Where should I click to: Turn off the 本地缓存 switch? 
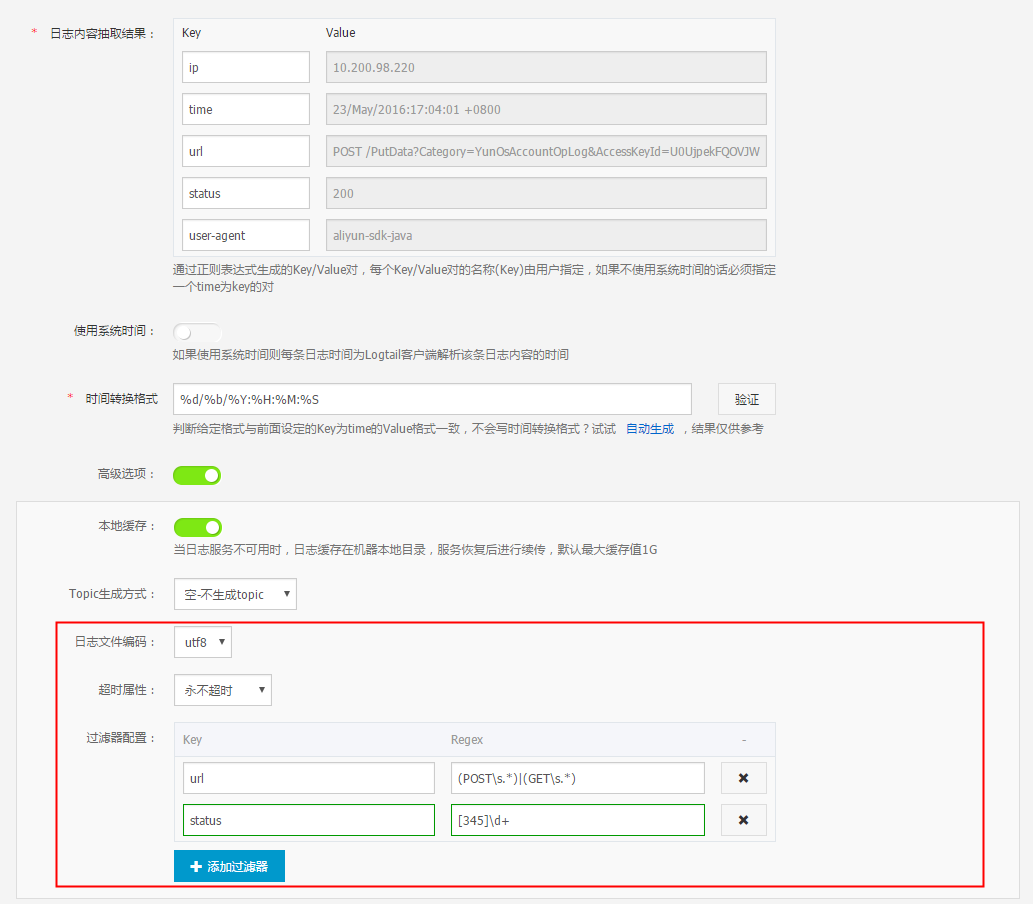pyautogui.click(x=196, y=527)
